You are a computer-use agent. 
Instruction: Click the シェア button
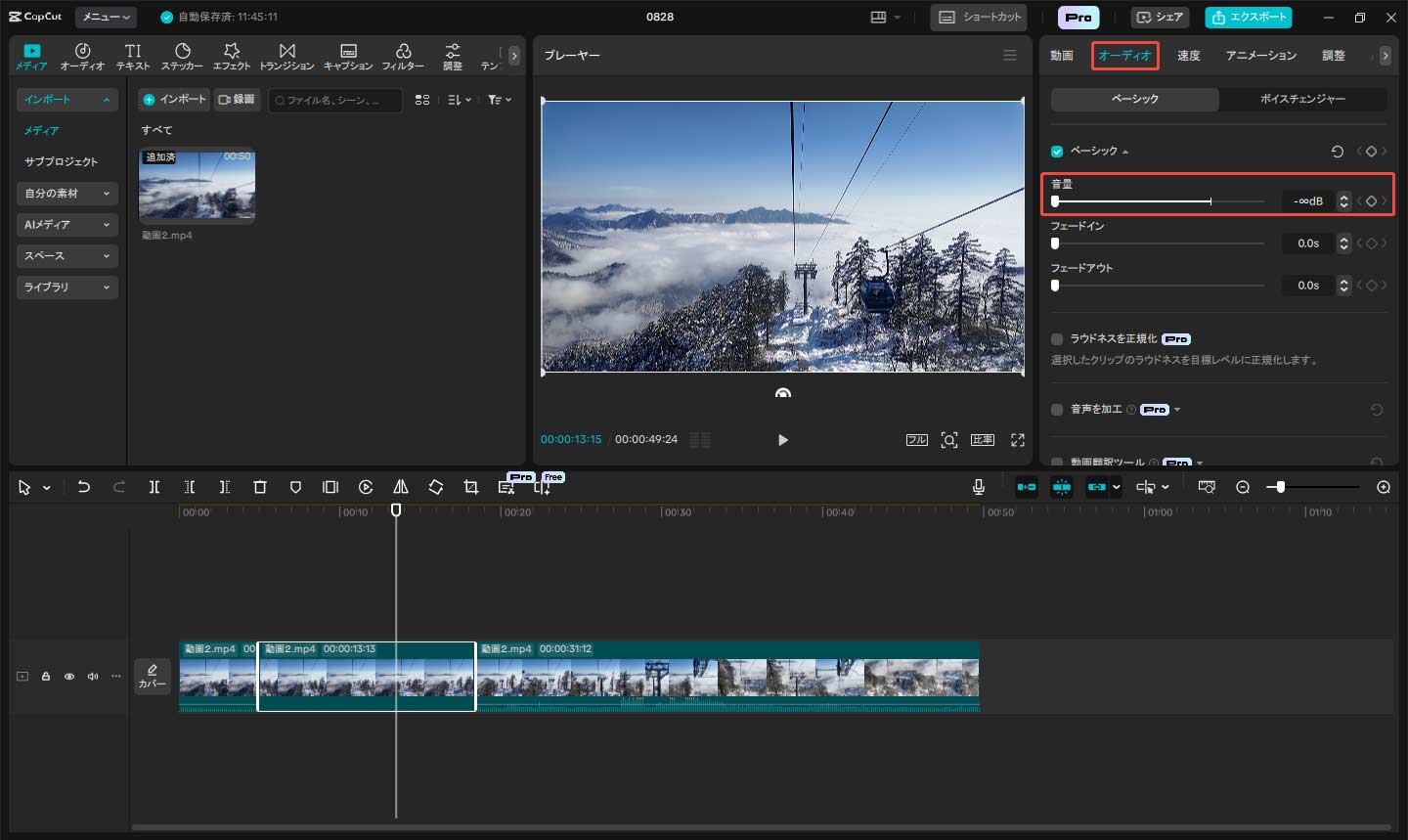(x=1160, y=18)
